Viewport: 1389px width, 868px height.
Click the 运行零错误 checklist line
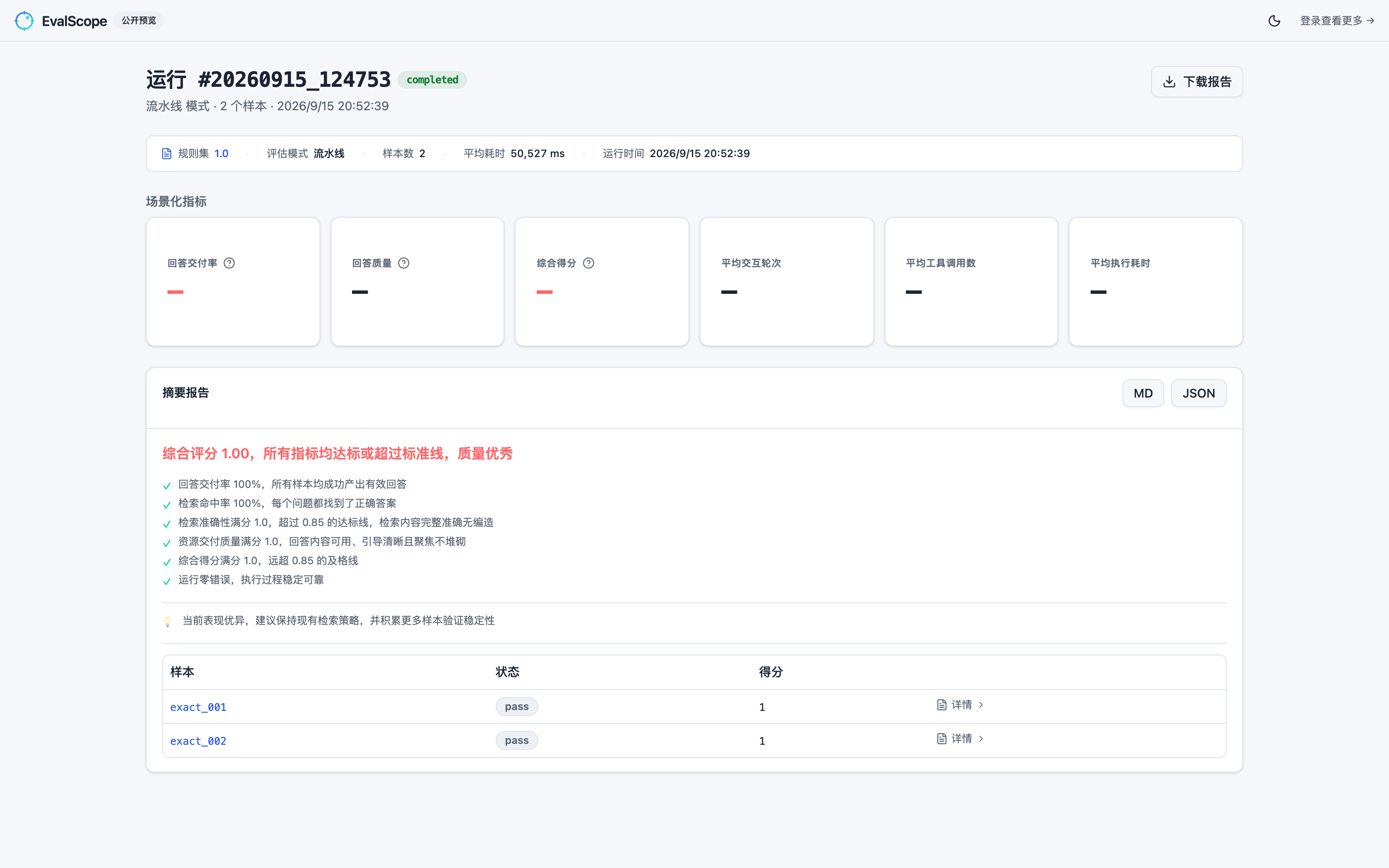coord(251,580)
